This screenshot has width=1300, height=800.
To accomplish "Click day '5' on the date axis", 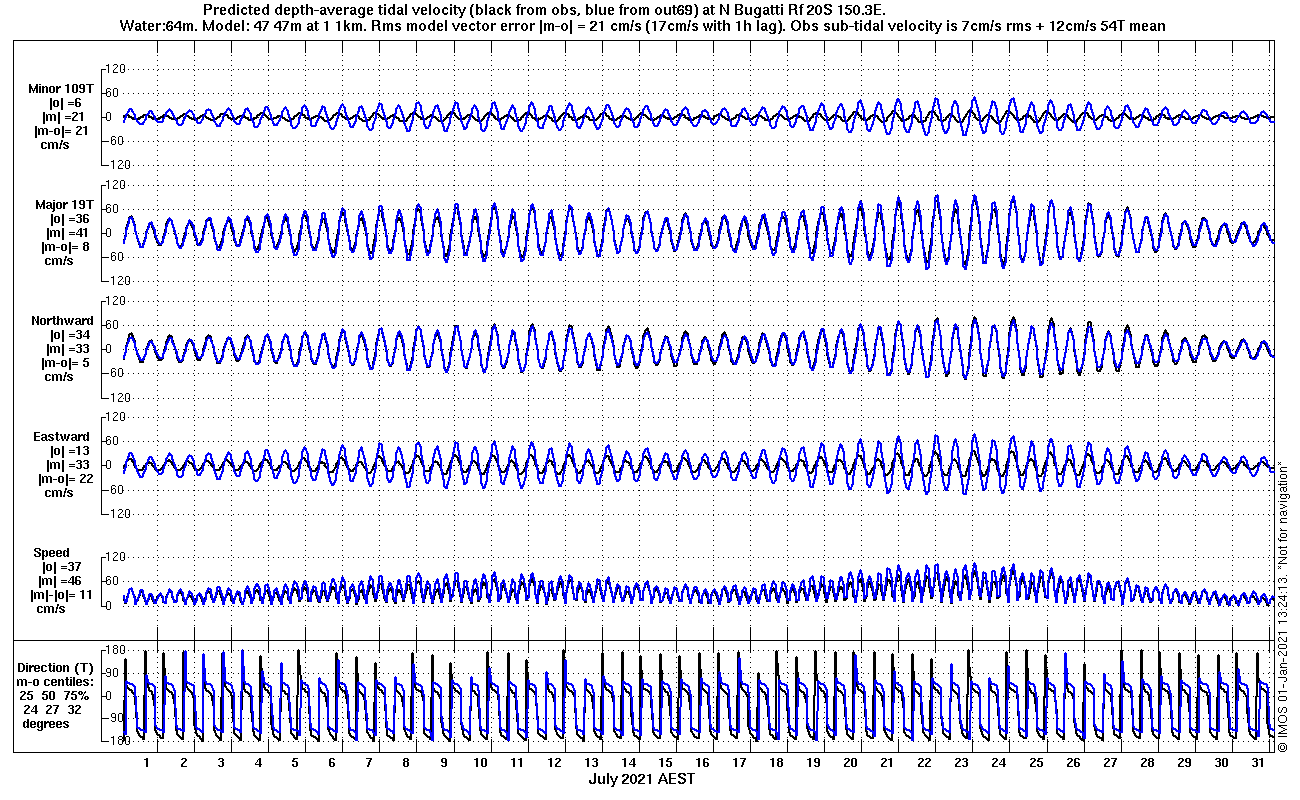I will (295, 762).
